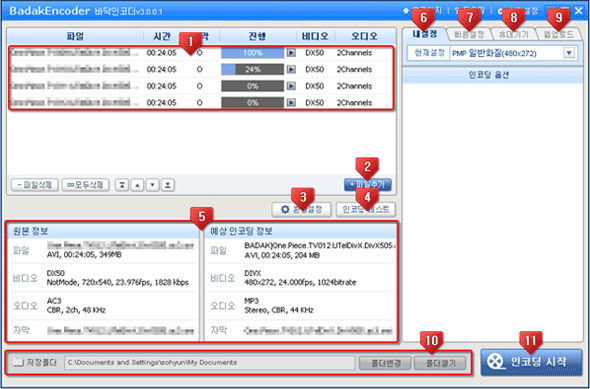This screenshot has height=389, width=590.
Task: Click the 100% progress bar
Action: click(252, 53)
